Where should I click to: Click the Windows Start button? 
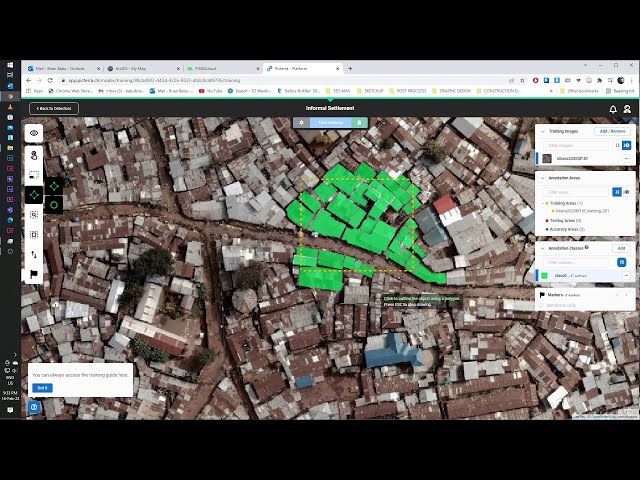coord(10,65)
